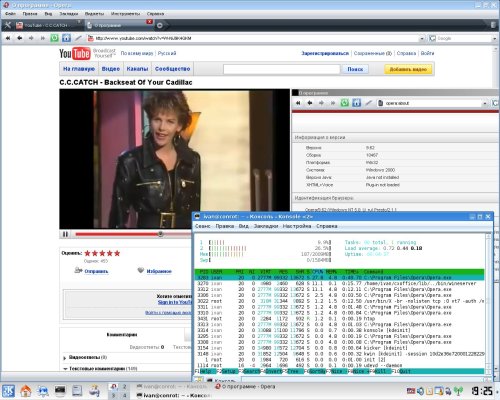
Task: Click the video progress slider knob
Action: point(160,234)
